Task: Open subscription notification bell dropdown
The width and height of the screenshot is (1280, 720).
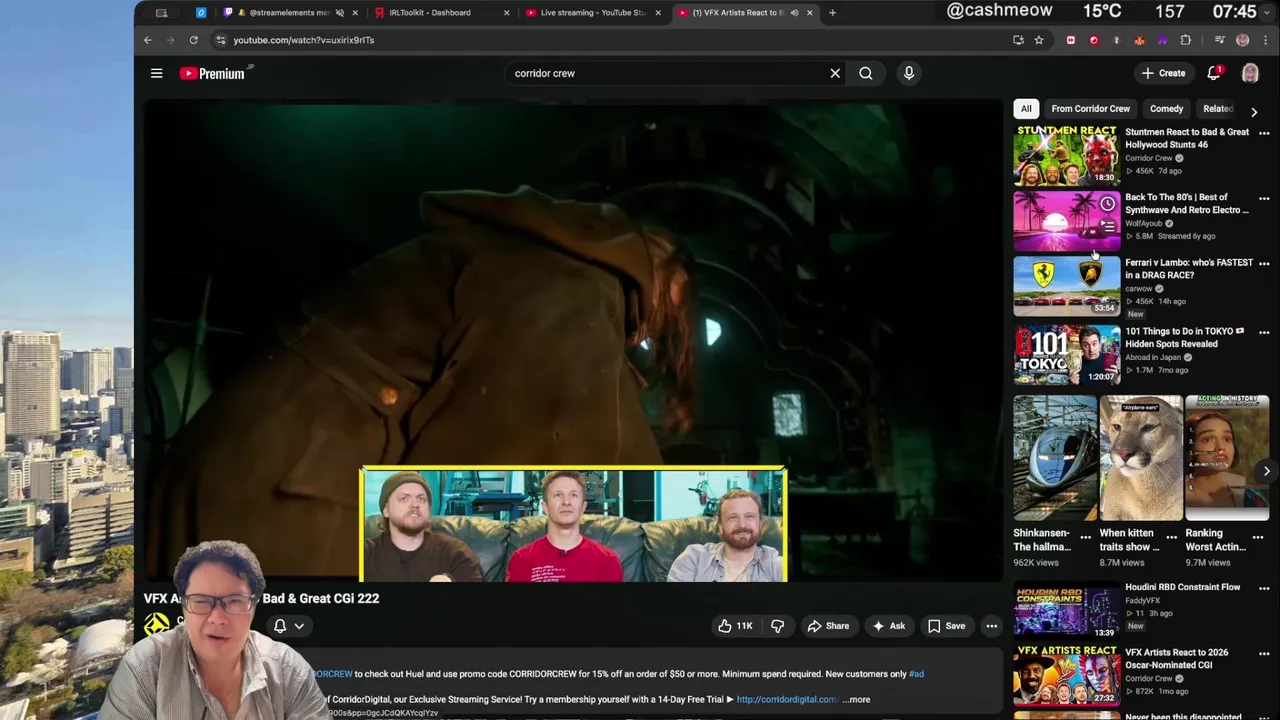Action: coord(289,626)
